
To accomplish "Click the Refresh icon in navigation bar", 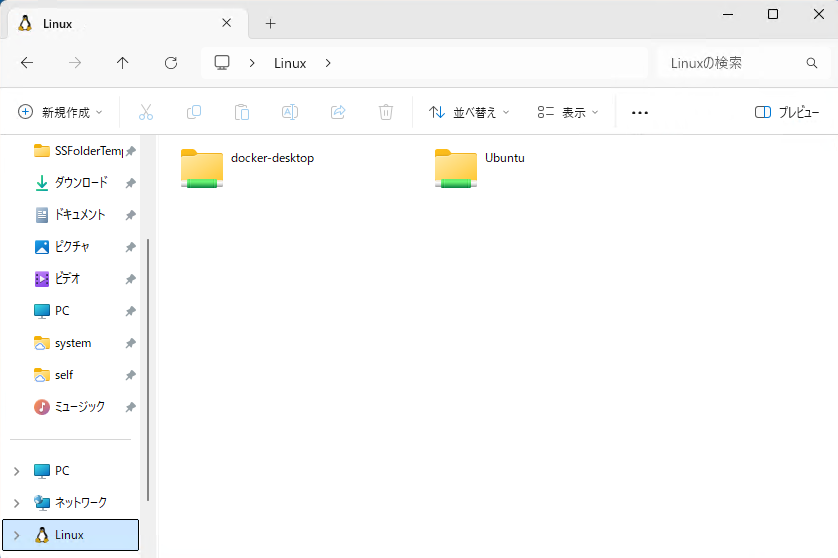I will (171, 63).
